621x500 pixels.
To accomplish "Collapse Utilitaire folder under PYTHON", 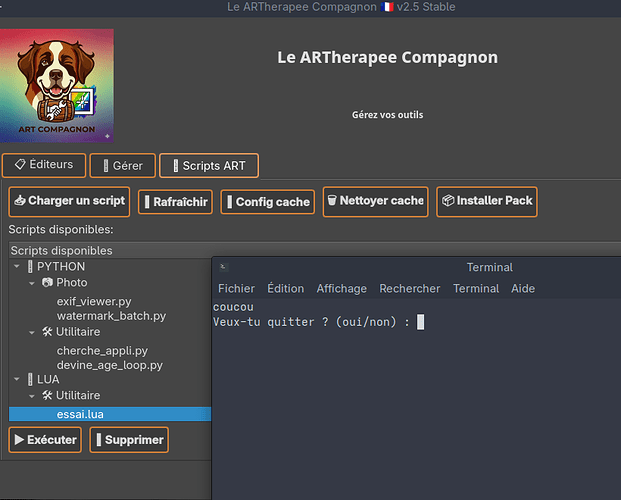I will tap(32, 332).
